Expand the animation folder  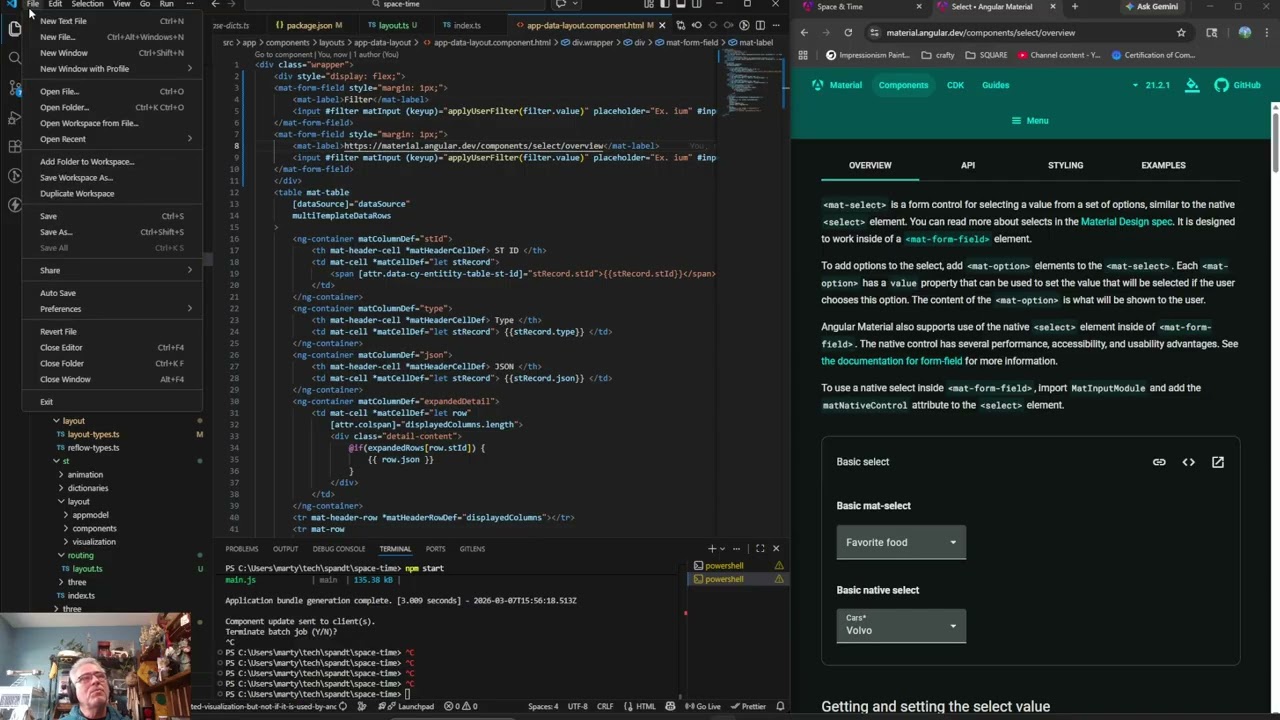[85, 475]
